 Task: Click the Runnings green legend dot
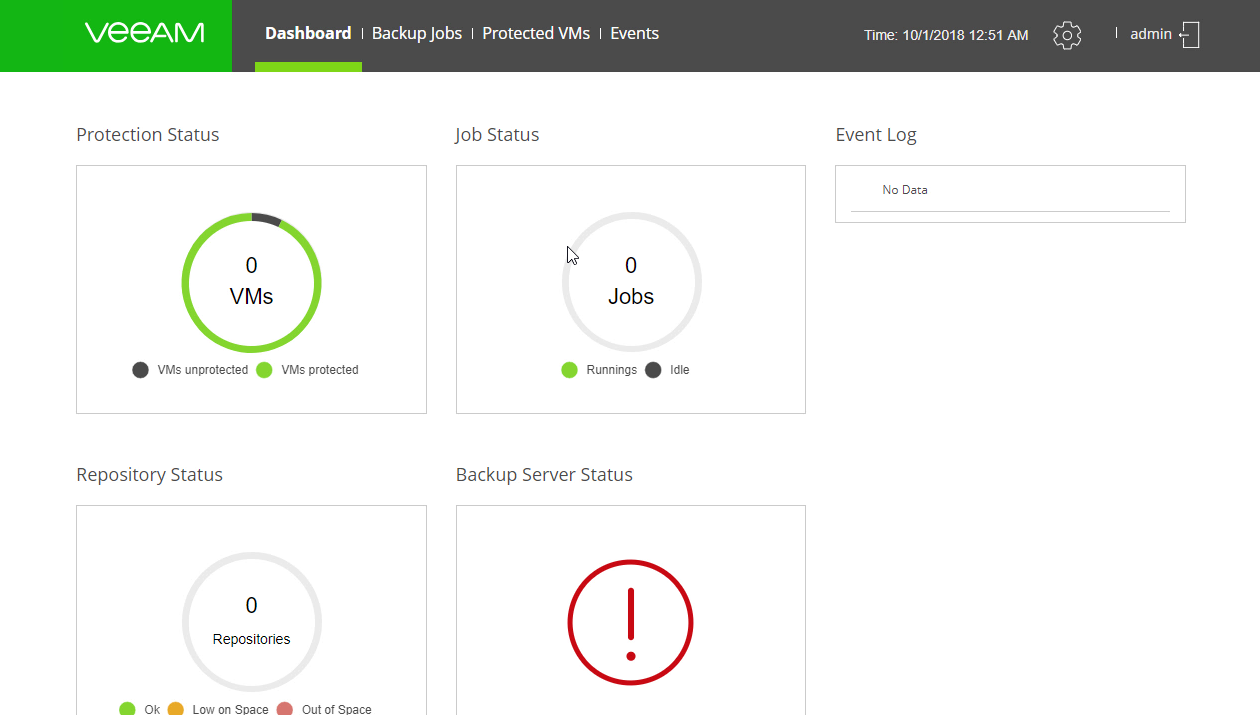coord(569,370)
